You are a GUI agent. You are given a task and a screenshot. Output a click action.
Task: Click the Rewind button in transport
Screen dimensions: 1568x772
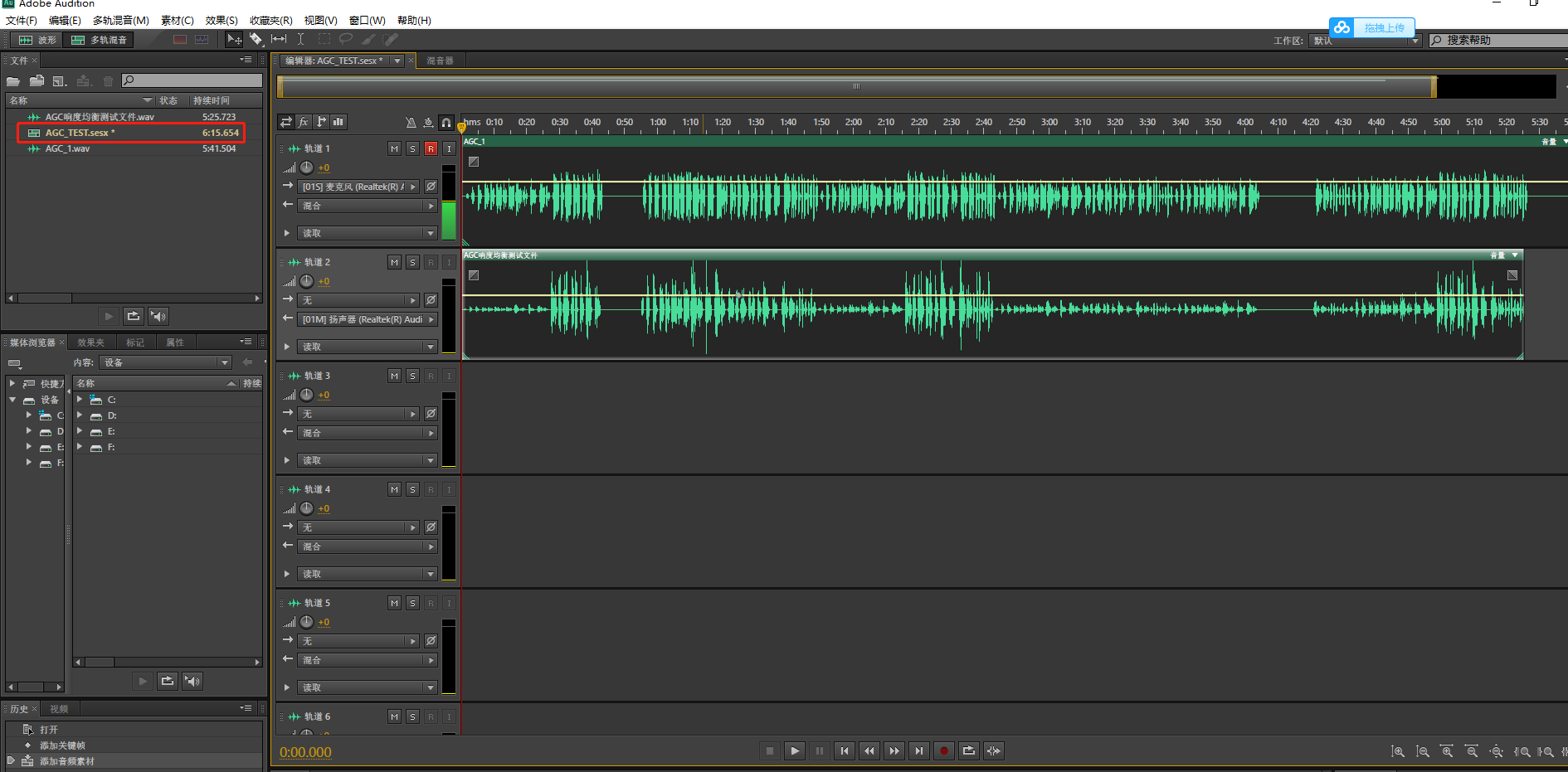coord(869,751)
